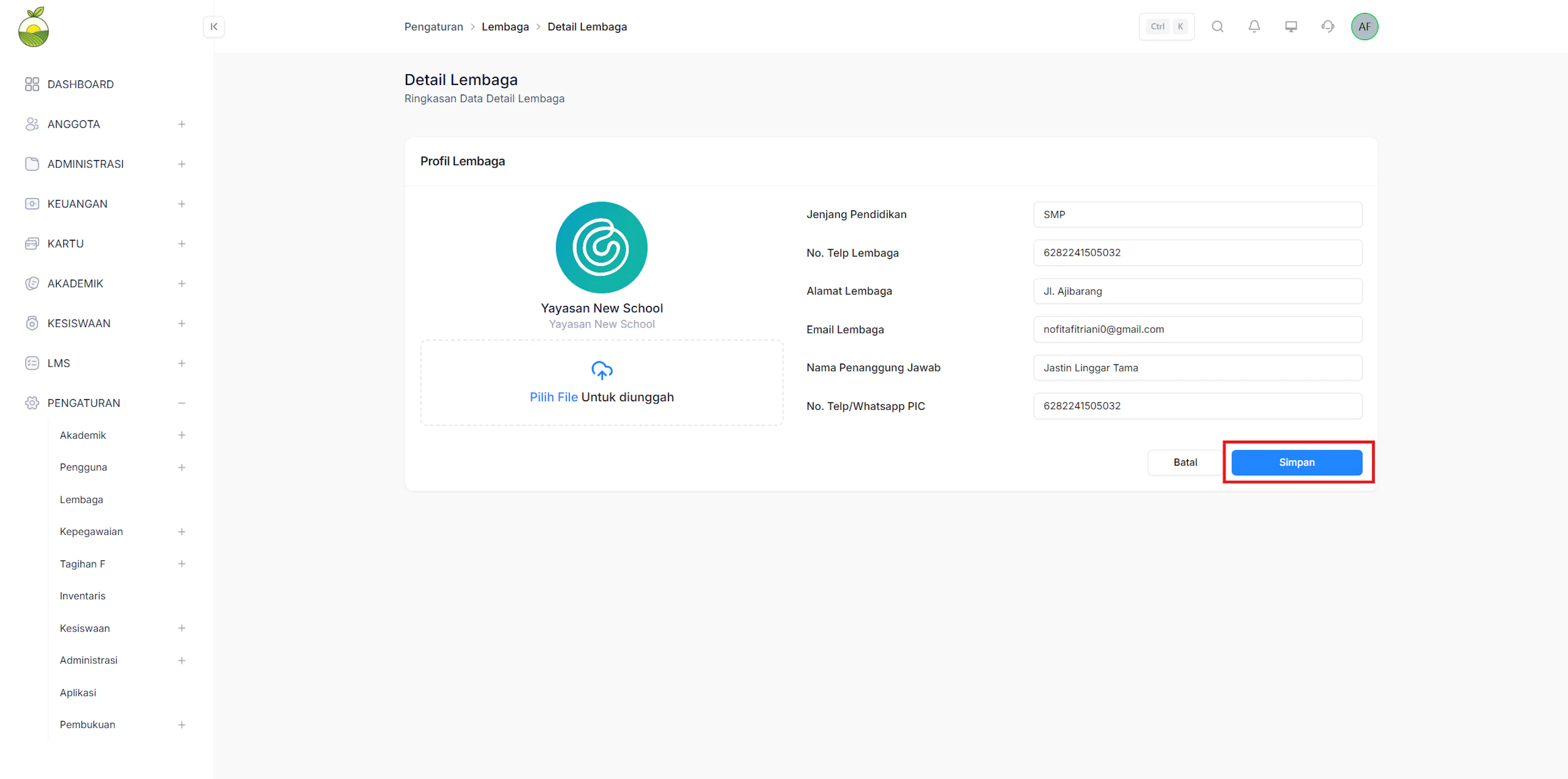Collapse the PENGATURAN menu minus
The image size is (1568, 779).
point(181,403)
